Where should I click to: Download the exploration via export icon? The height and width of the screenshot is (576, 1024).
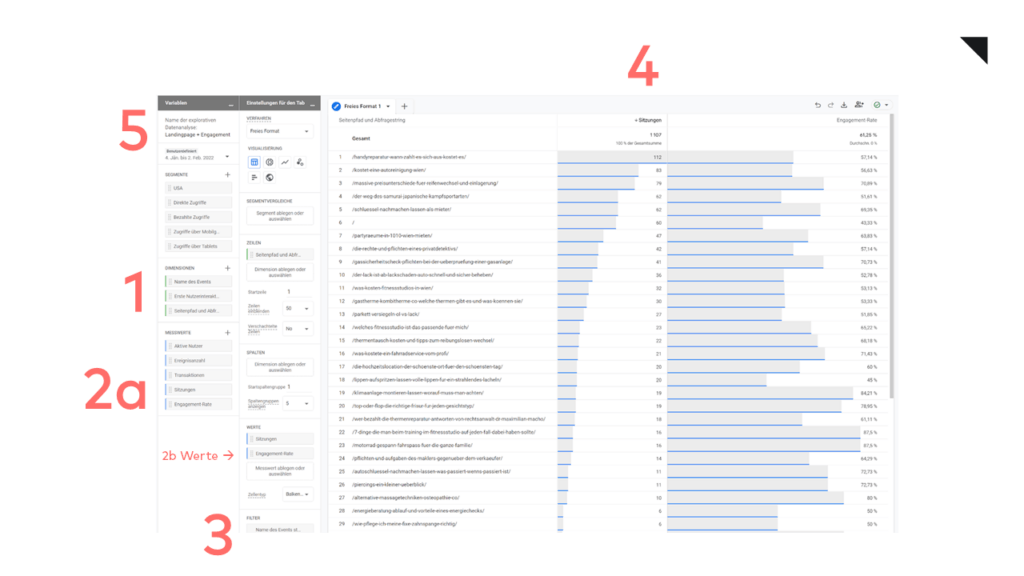[844, 105]
